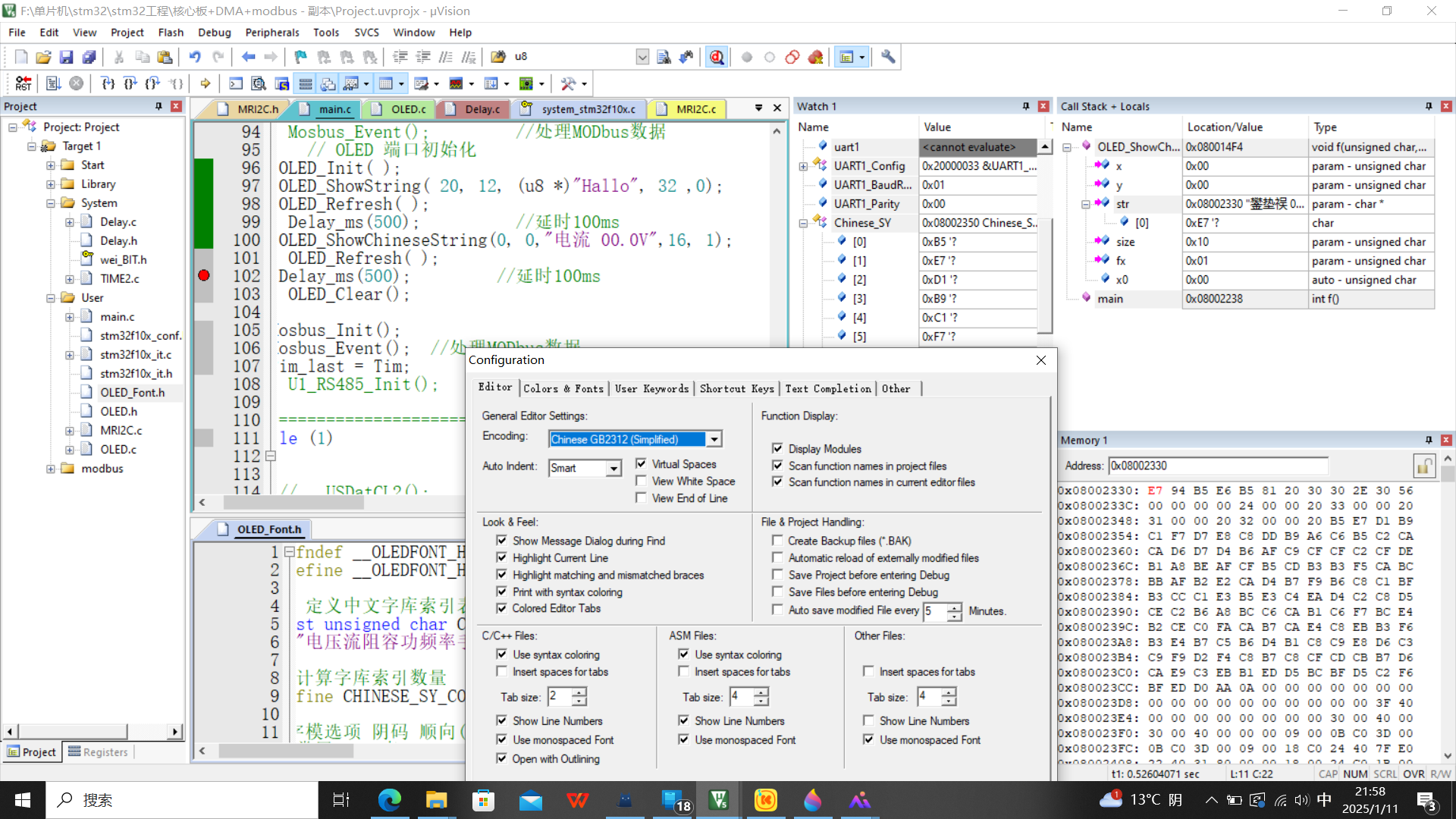1456x819 pixels.
Task: Close the Watch 1 panel
Action: [x=1043, y=106]
